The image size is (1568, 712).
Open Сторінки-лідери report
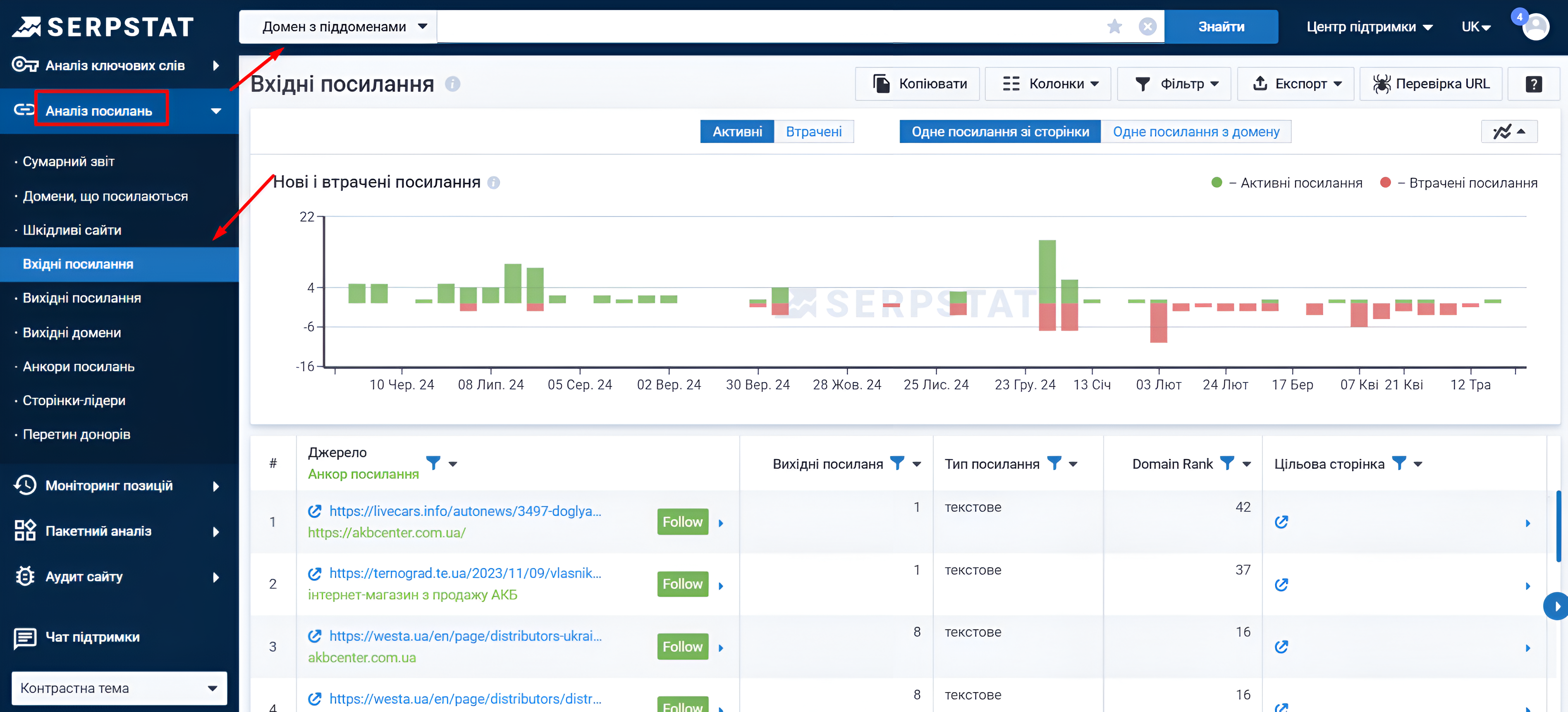pyautogui.click(x=74, y=400)
